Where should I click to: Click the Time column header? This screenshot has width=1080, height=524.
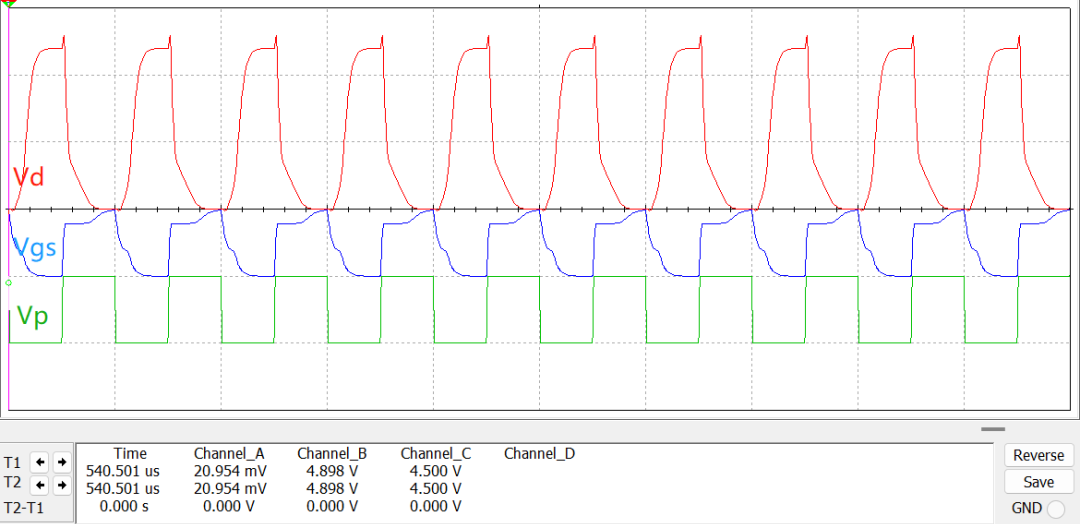[130, 454]
